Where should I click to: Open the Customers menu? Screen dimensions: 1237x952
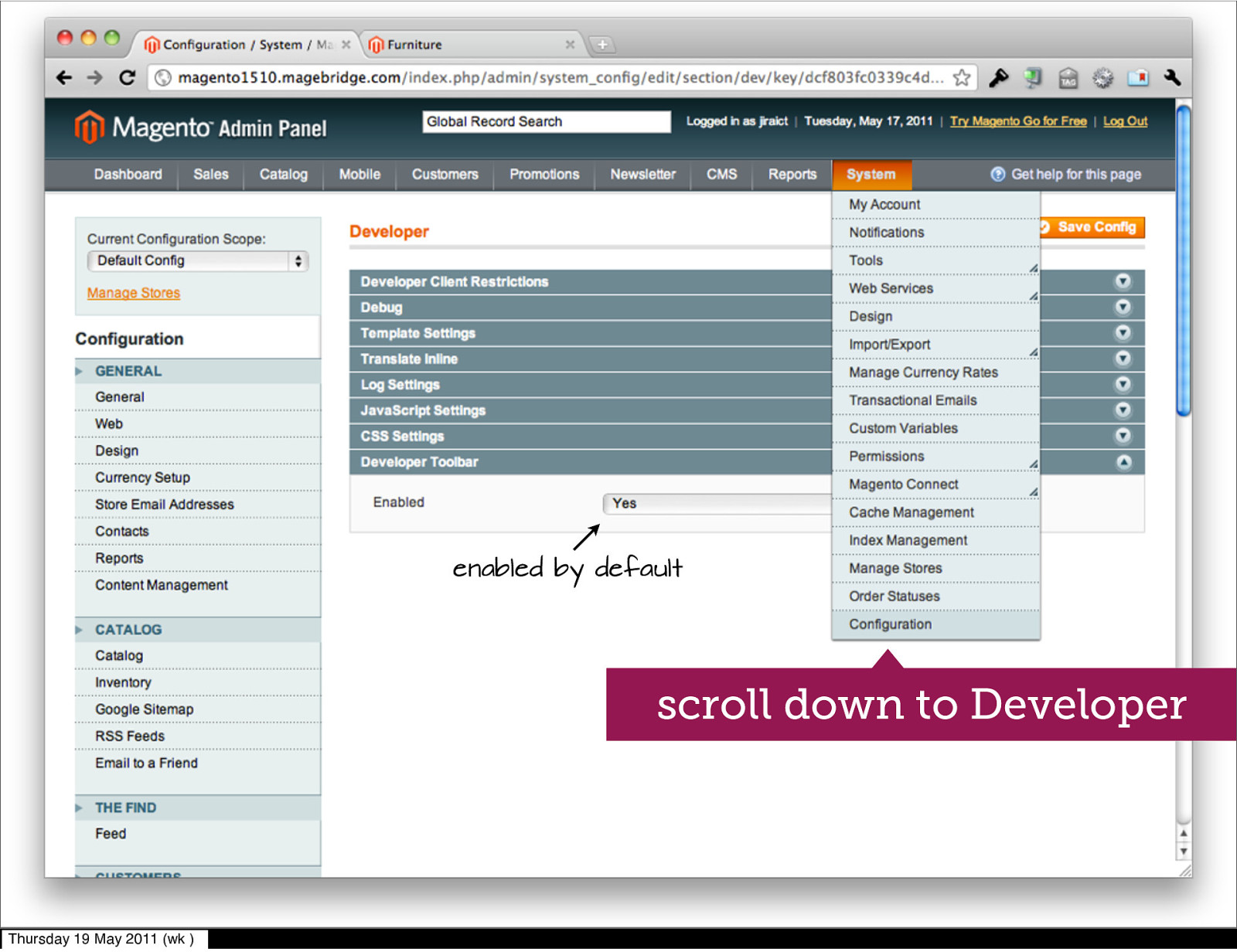point(445,174)
